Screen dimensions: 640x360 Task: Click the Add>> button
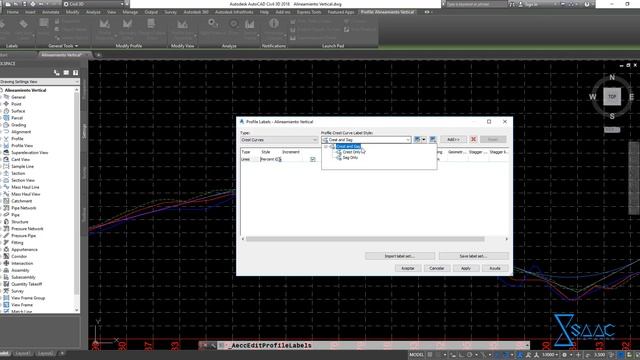[x=453, y=140]
